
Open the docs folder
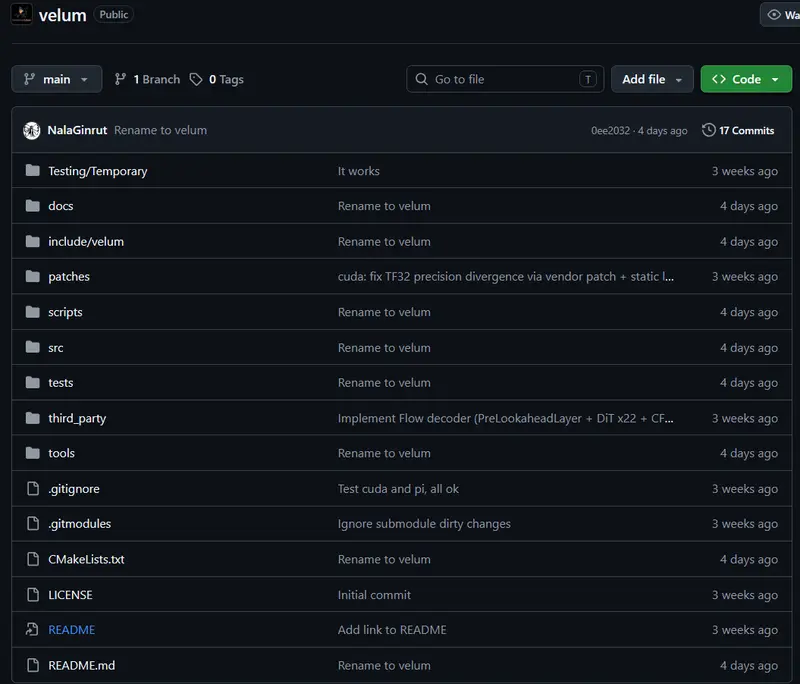tap(61, 206)
